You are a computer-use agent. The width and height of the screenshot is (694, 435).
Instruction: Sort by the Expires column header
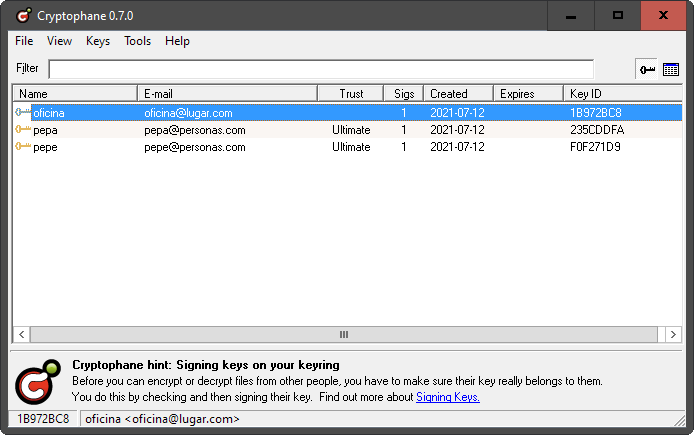click(528, 94)
